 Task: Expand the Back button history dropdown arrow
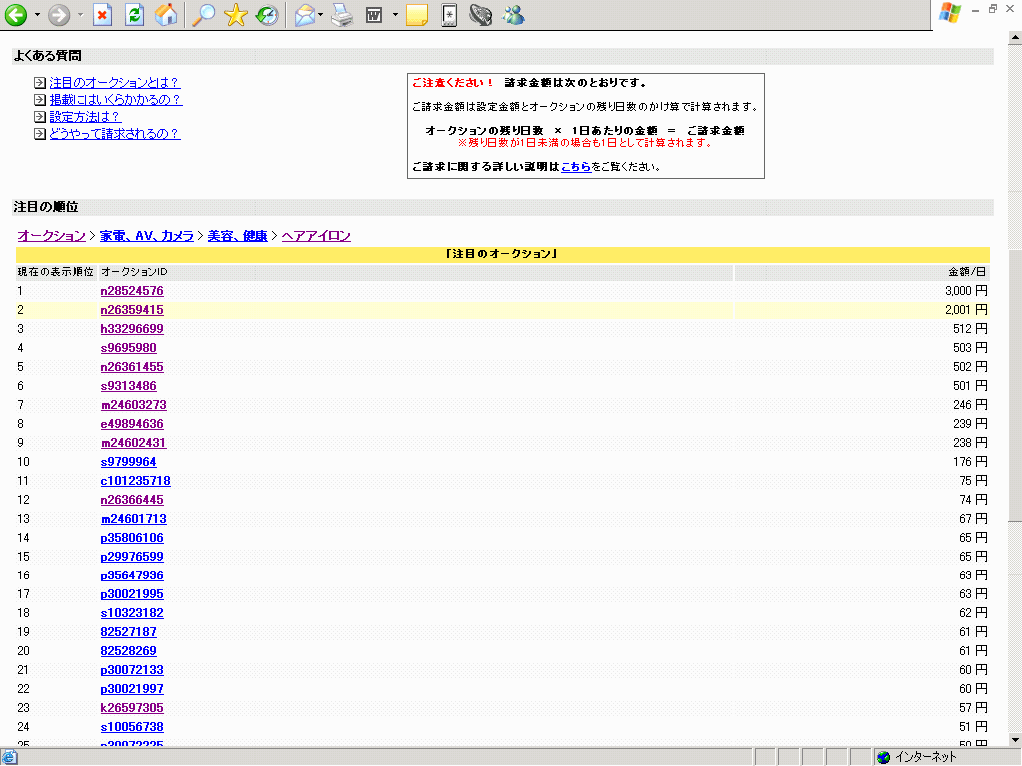coord(37,15)
